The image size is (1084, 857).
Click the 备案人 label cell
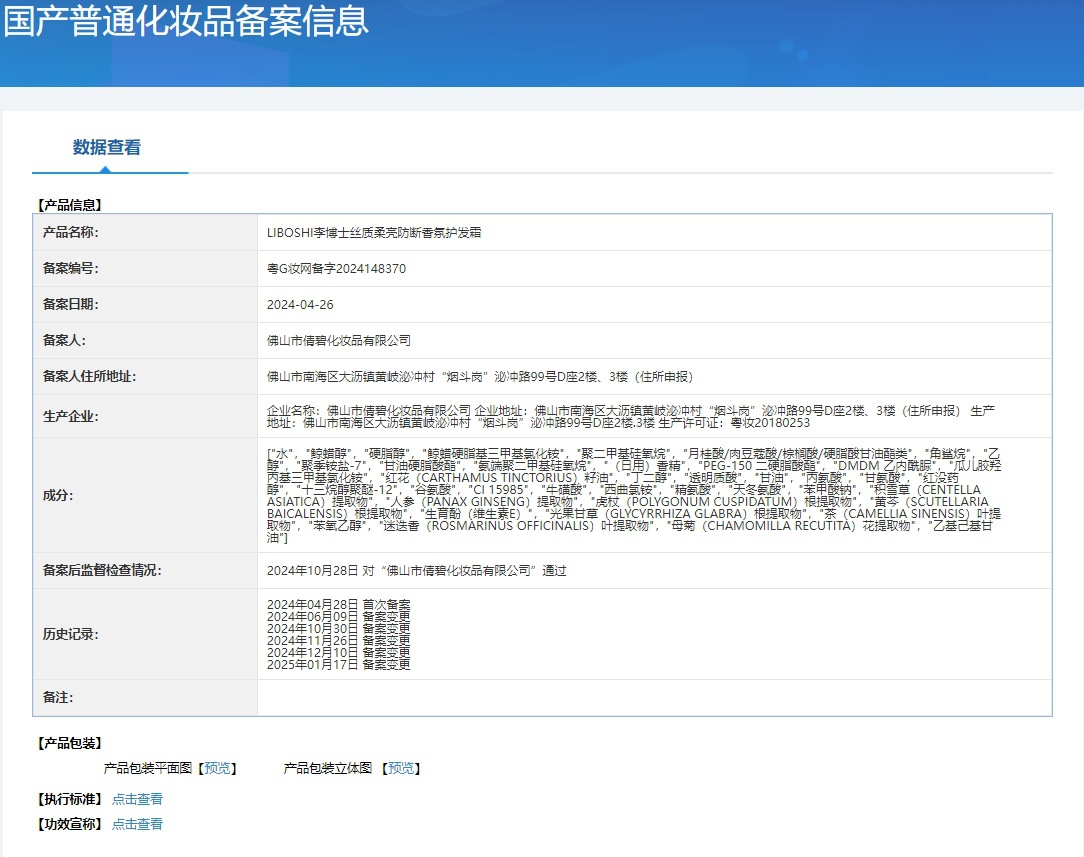coord(145,341)
